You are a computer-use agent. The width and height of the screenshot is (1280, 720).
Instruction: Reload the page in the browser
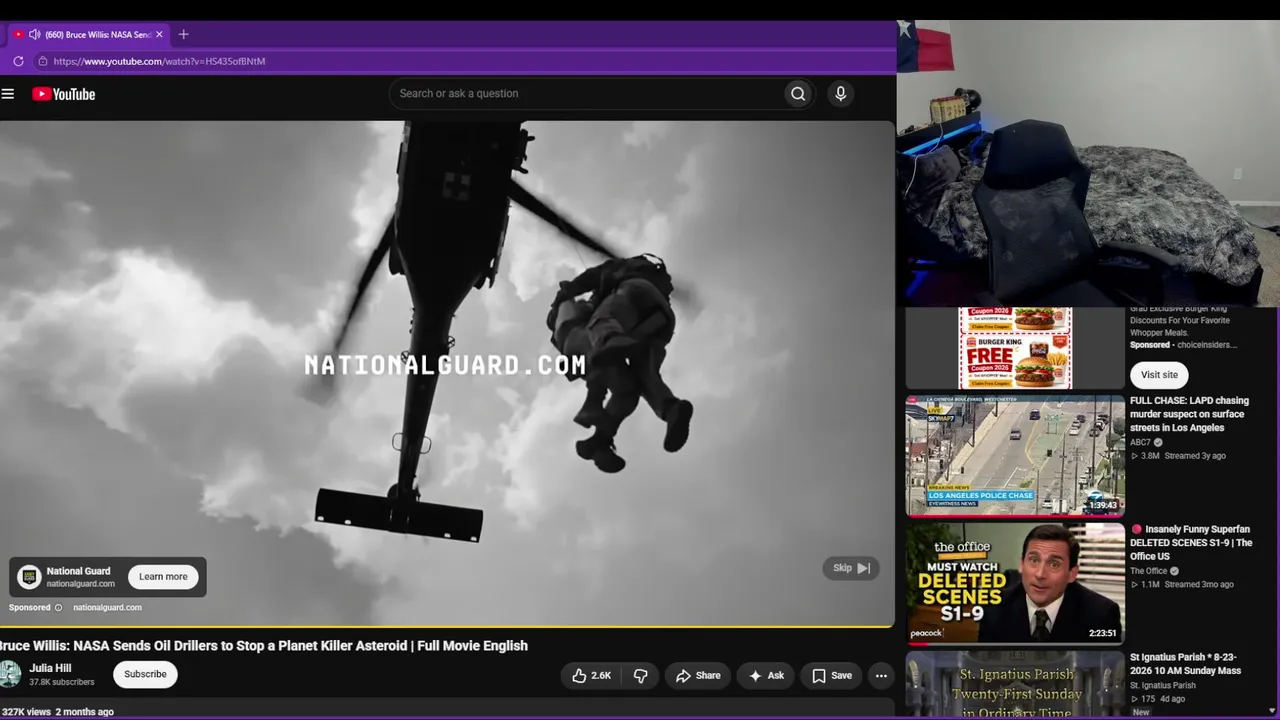18,61
